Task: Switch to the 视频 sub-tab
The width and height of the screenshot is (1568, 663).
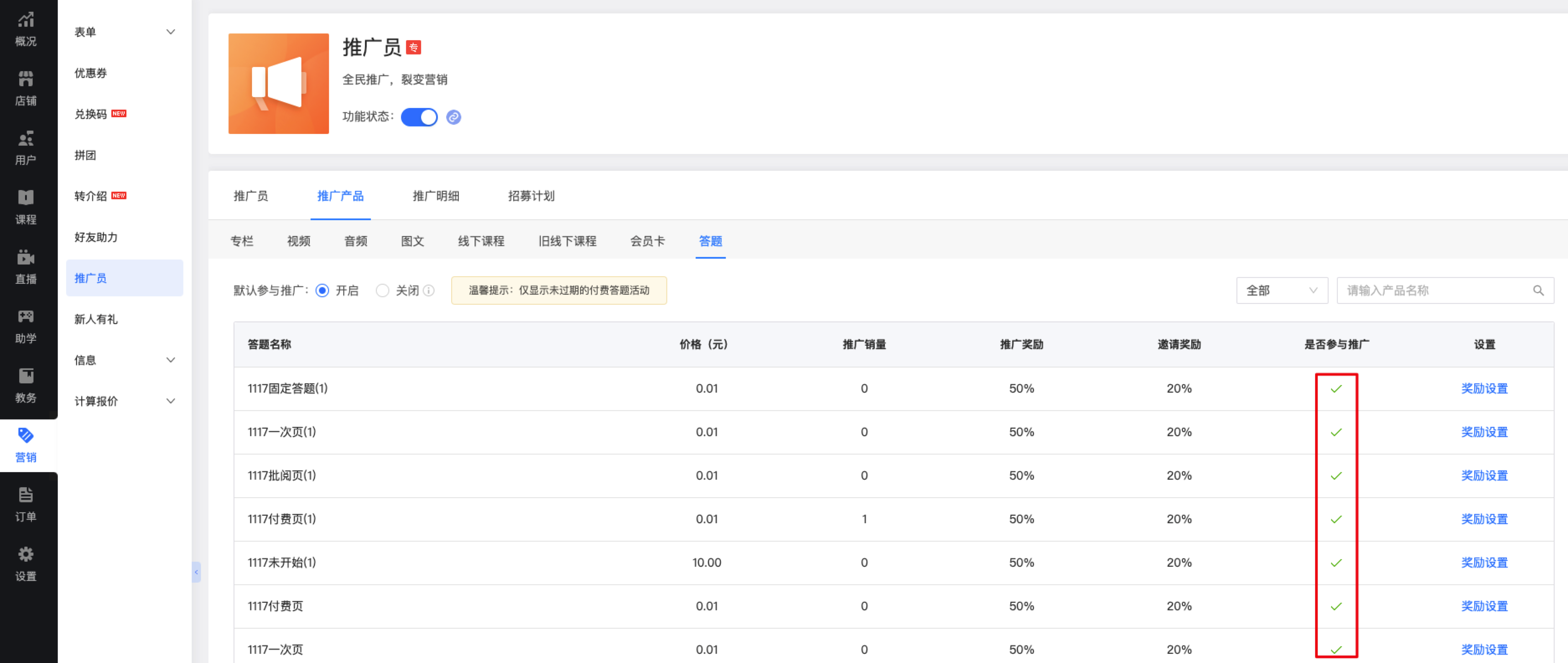Action: click(x=299, y=241)
